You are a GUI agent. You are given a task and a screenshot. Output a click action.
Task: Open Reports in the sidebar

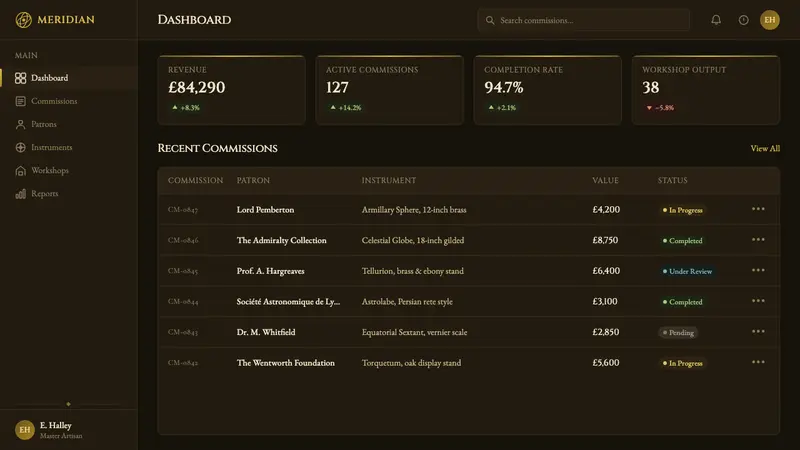click(x=69, y=193)
